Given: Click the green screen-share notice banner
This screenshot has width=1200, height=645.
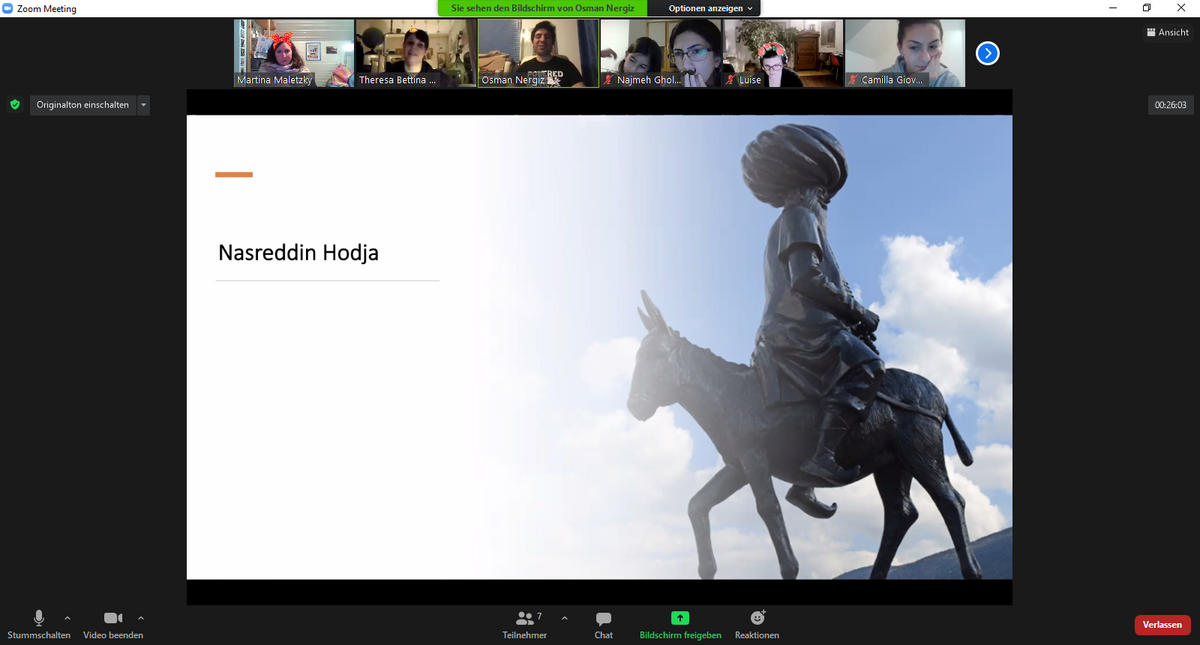Looking at the screenshot, I should click(x=542, y=8).
